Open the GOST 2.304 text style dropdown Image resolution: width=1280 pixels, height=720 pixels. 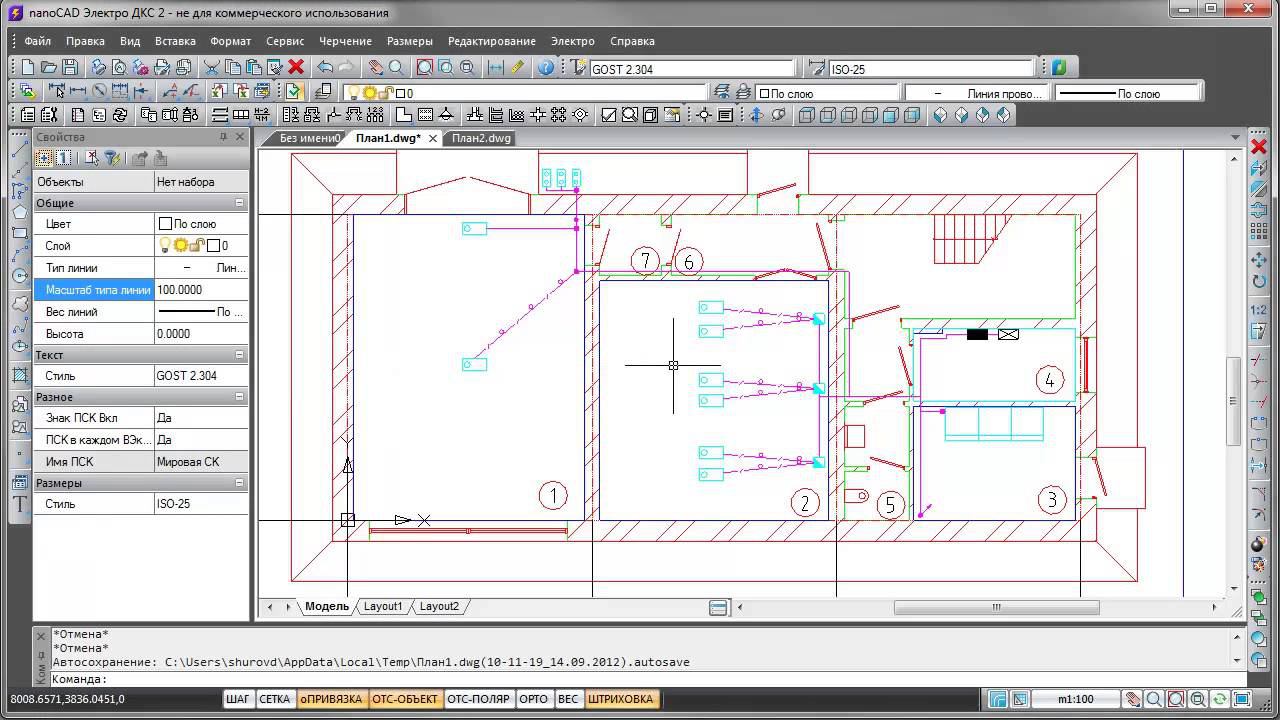coord(690,69)
